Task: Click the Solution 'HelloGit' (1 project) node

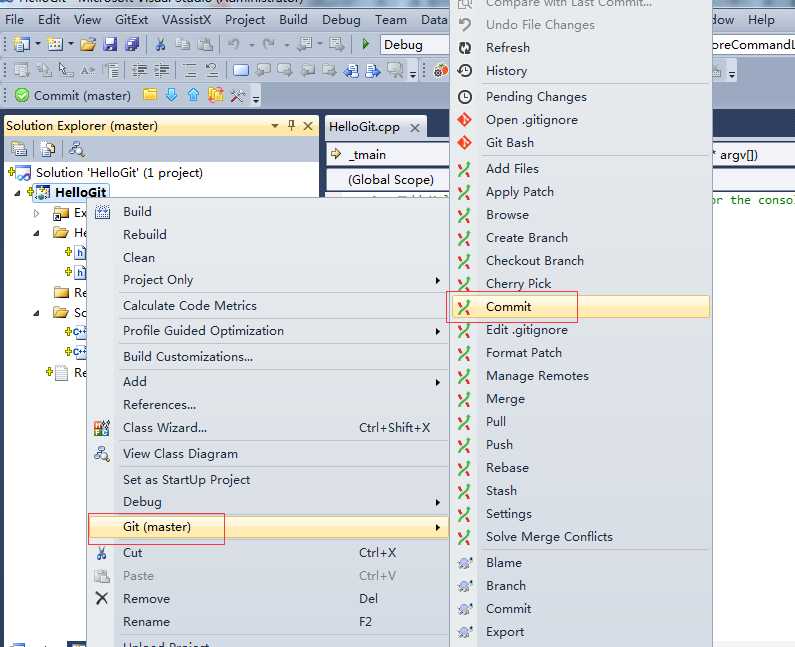Action: [x=119, y=173]
